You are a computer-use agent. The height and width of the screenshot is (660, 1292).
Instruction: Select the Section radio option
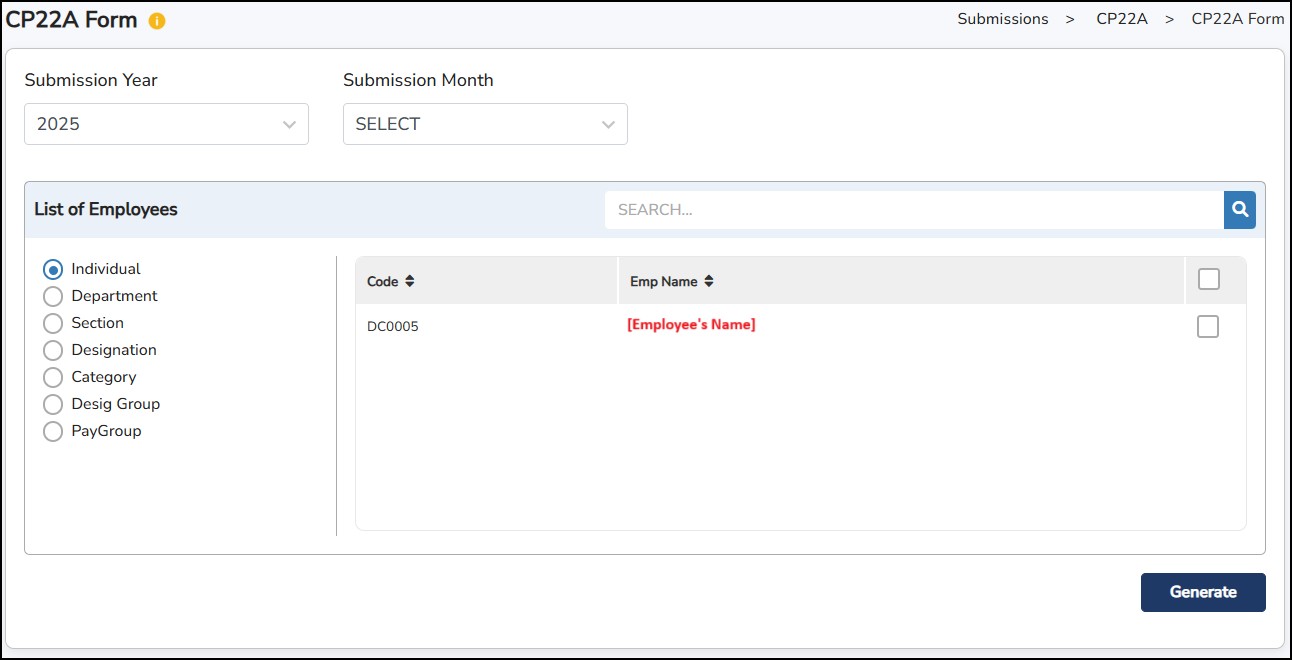[53, 324]
